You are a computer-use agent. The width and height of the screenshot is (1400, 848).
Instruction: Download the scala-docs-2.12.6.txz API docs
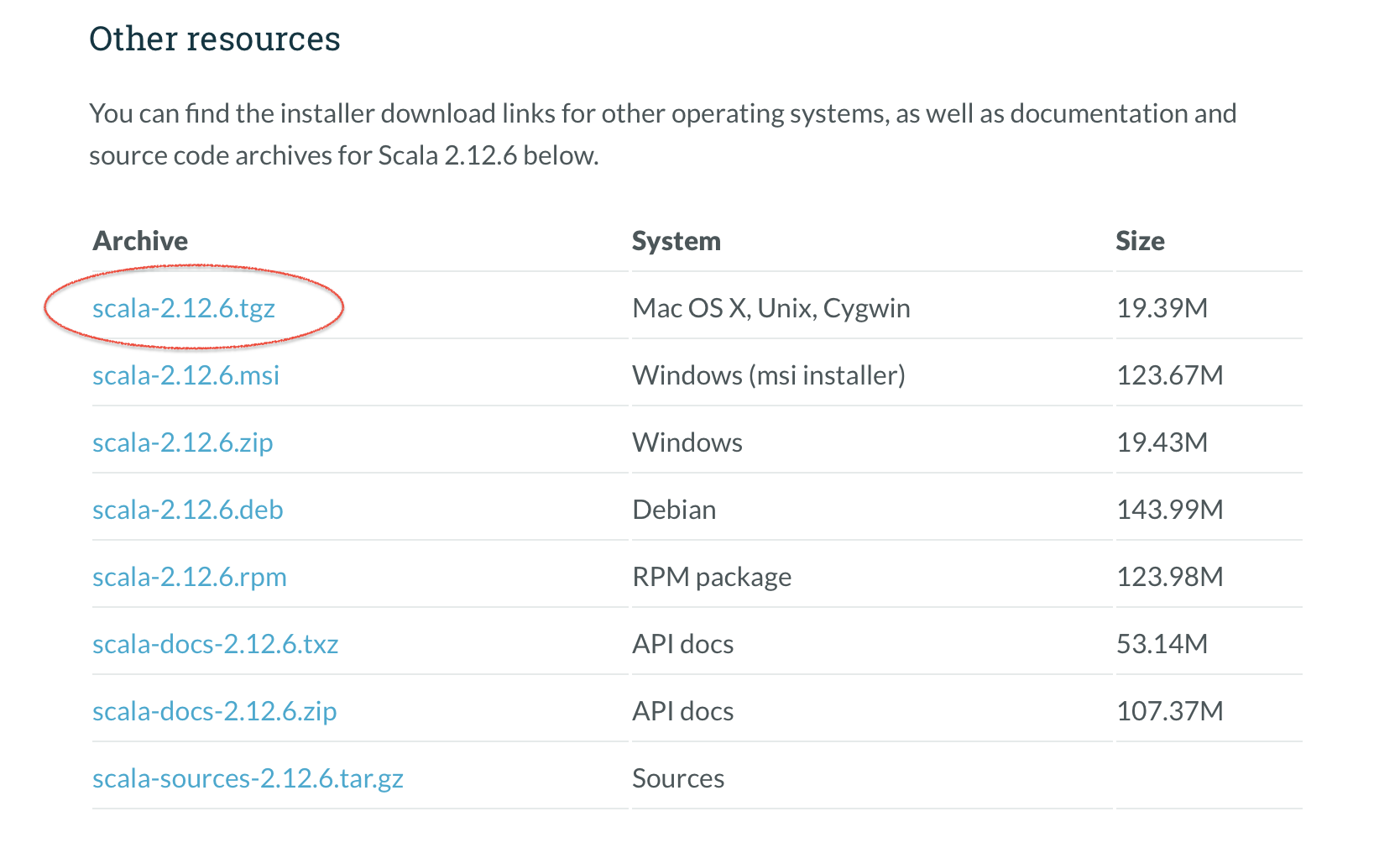[x=215, y=644]
